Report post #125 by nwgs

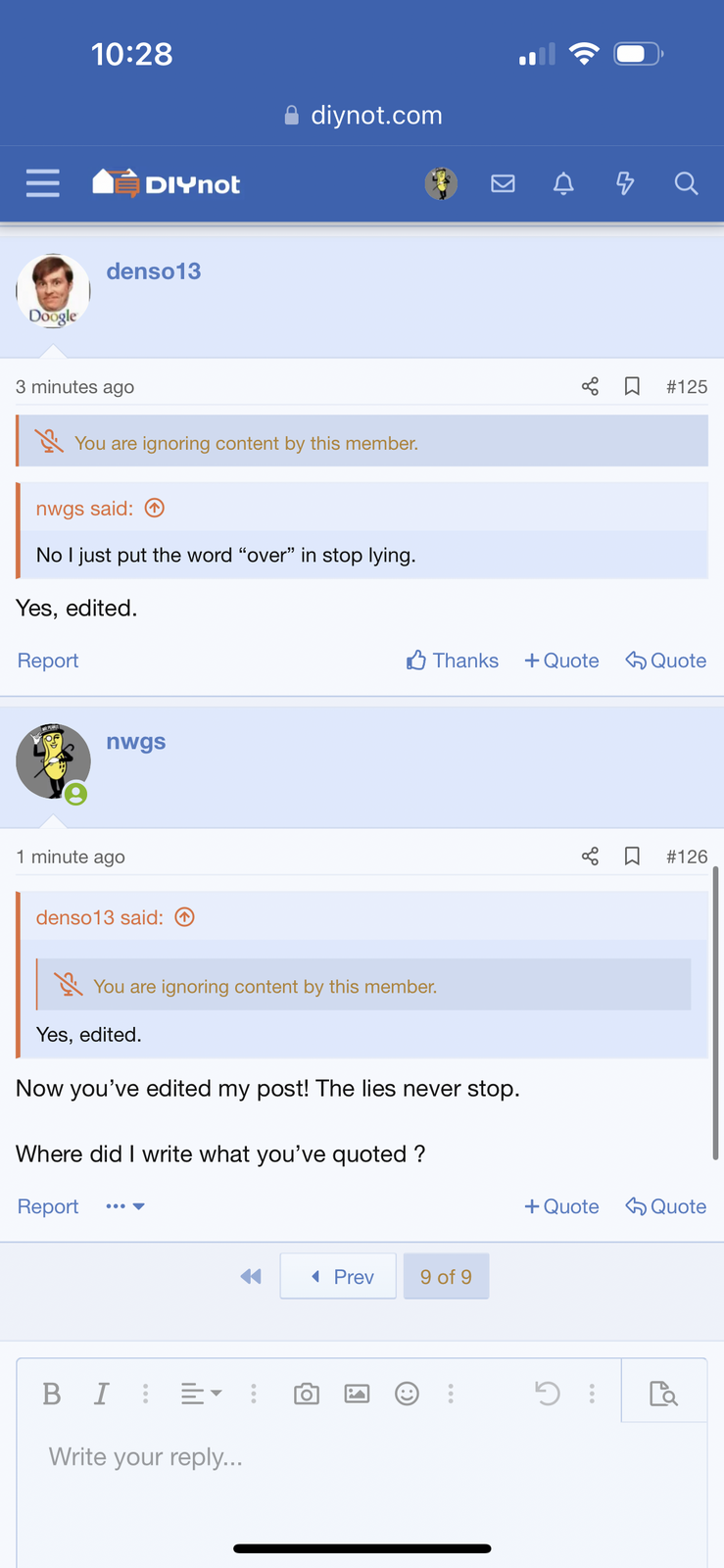click(x=47, y=661)
